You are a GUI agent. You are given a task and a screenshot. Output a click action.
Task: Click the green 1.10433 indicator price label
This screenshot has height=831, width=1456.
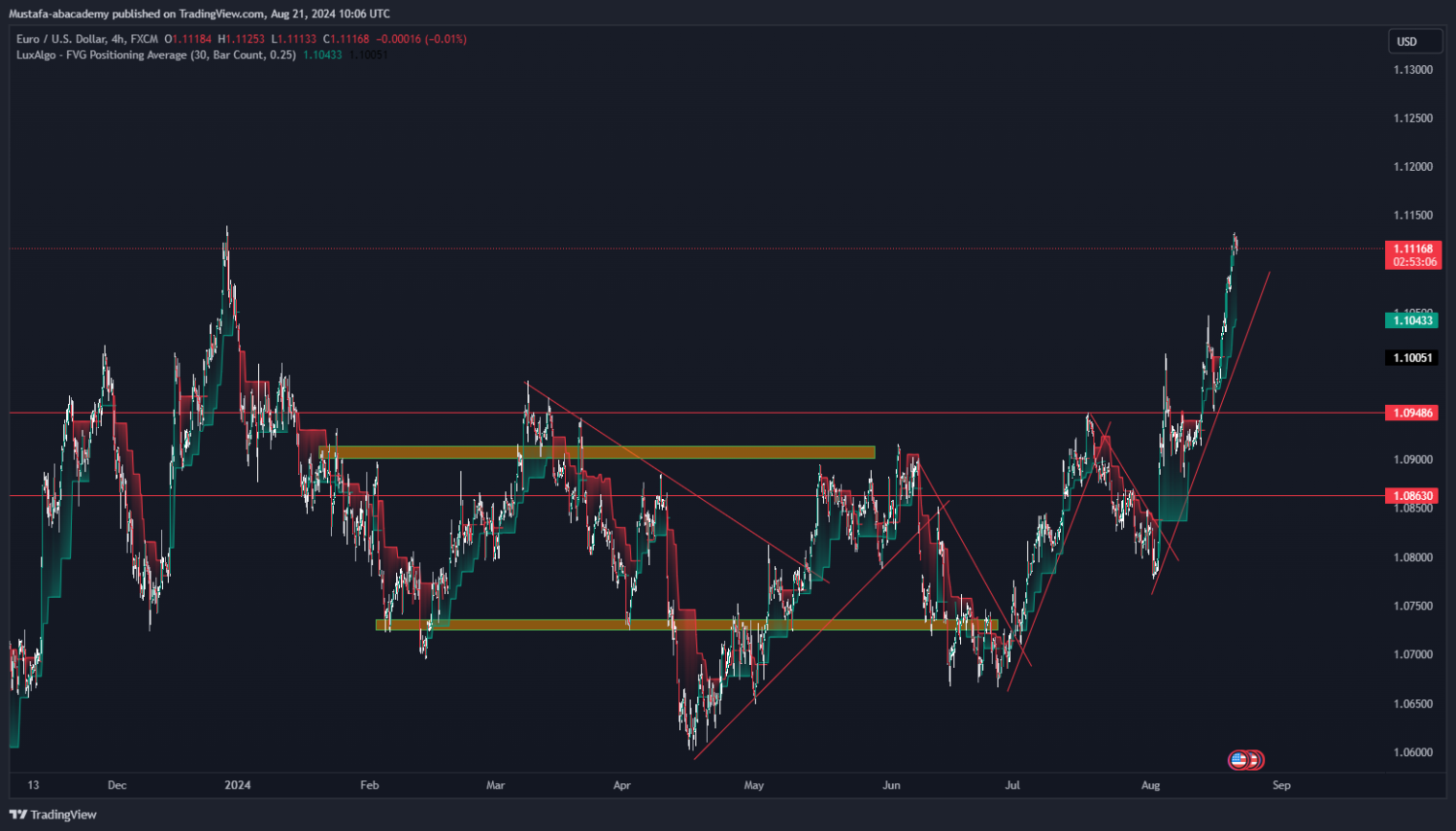[1411, 320]
